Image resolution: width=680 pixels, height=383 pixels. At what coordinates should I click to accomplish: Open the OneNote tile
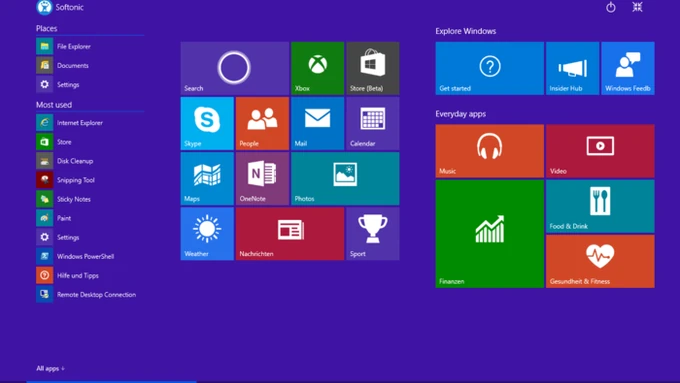tap(262, 178)
